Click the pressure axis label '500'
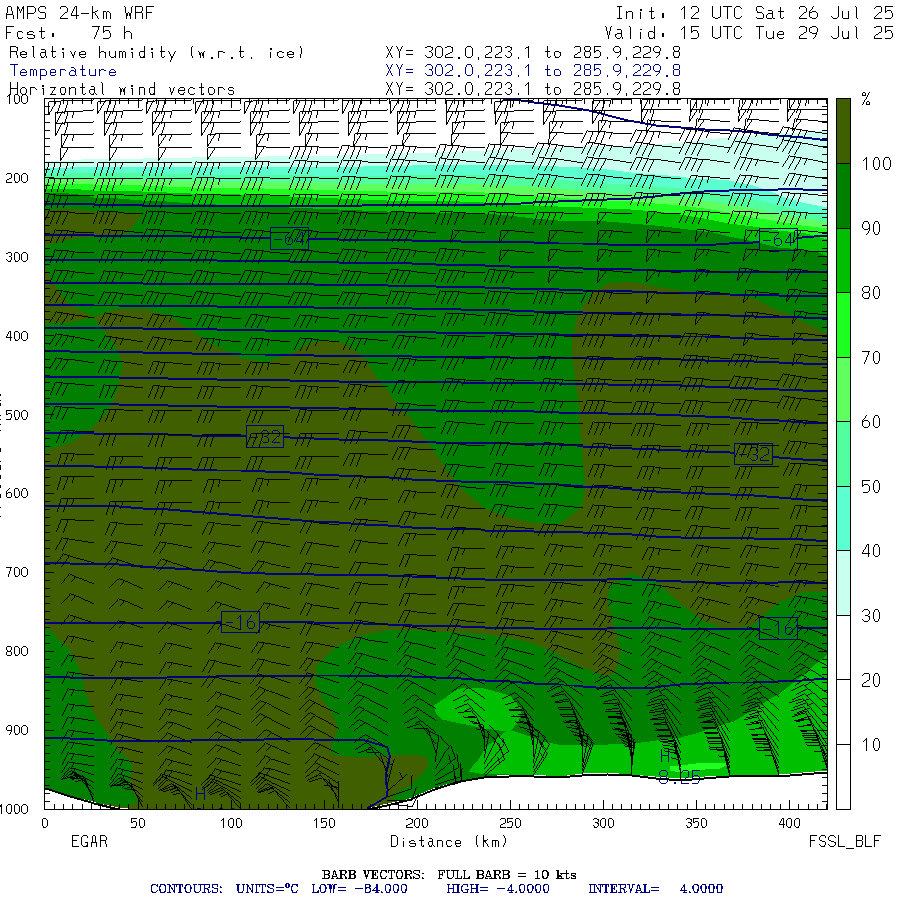The height and width of the screenshot is (900, 900). click(17, 415)
